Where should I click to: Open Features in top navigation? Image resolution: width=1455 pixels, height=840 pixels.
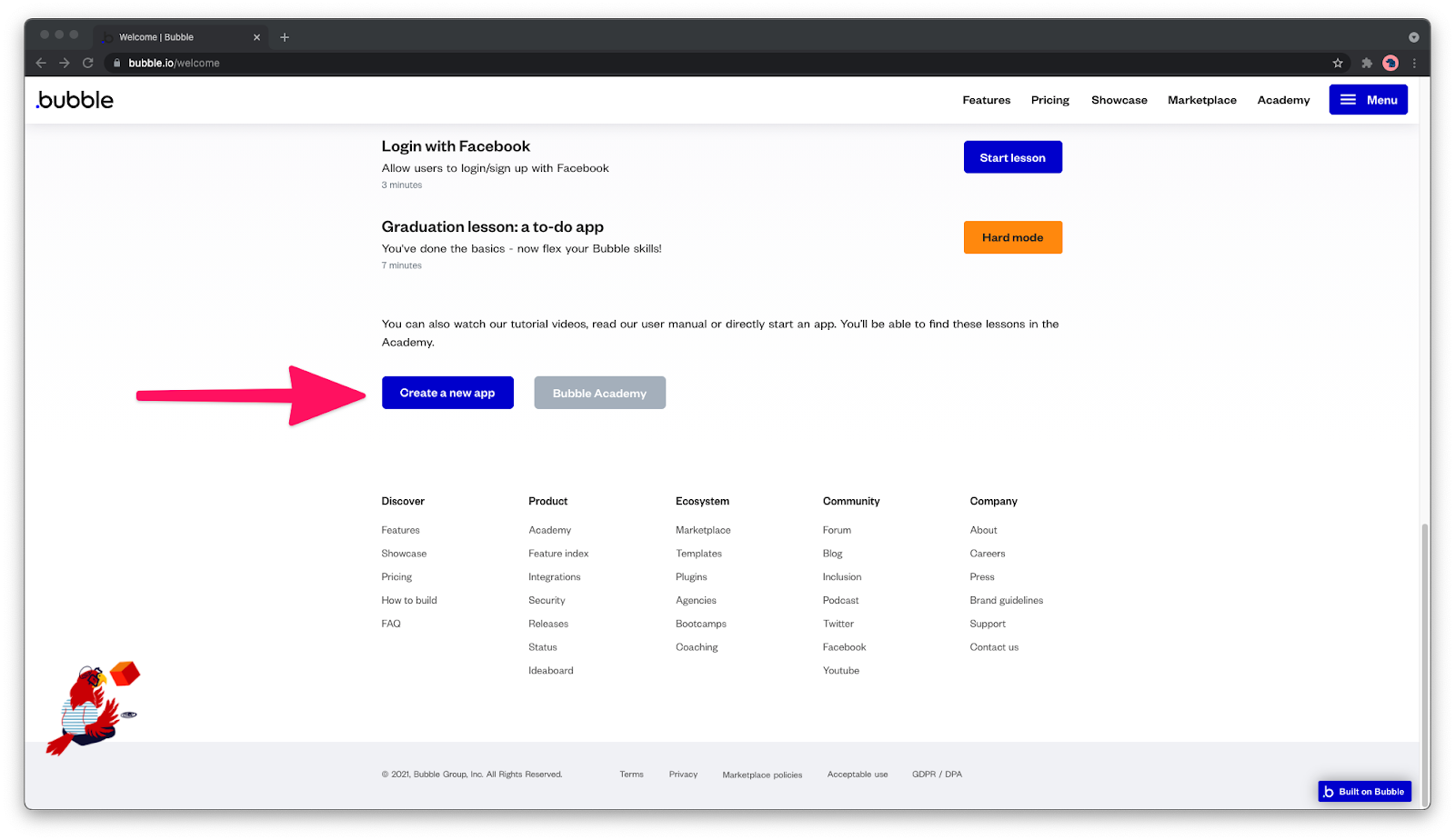pyautogui.click(x=987, y=100)
